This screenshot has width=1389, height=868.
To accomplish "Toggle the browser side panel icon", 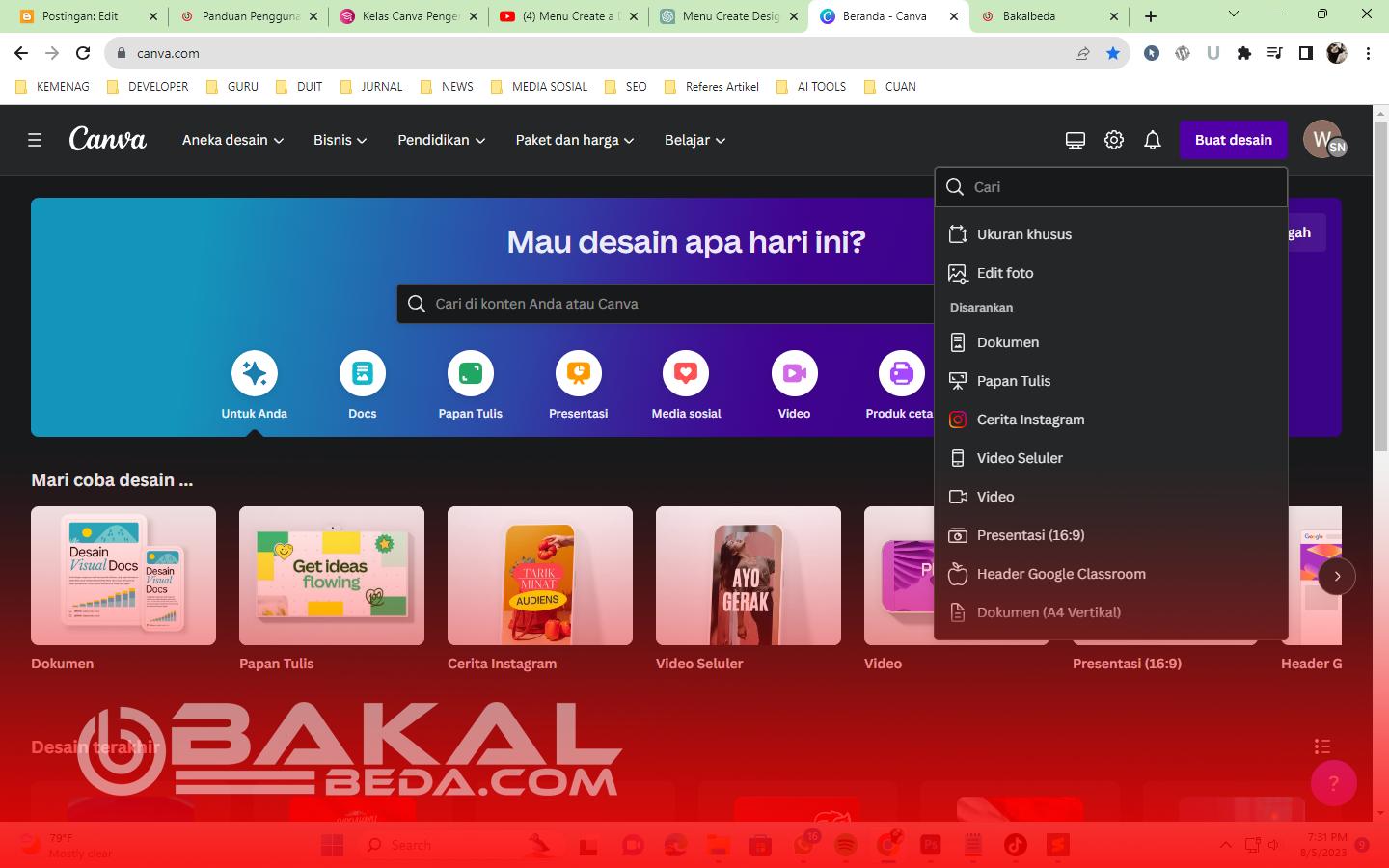I will tap(1306, 53).
